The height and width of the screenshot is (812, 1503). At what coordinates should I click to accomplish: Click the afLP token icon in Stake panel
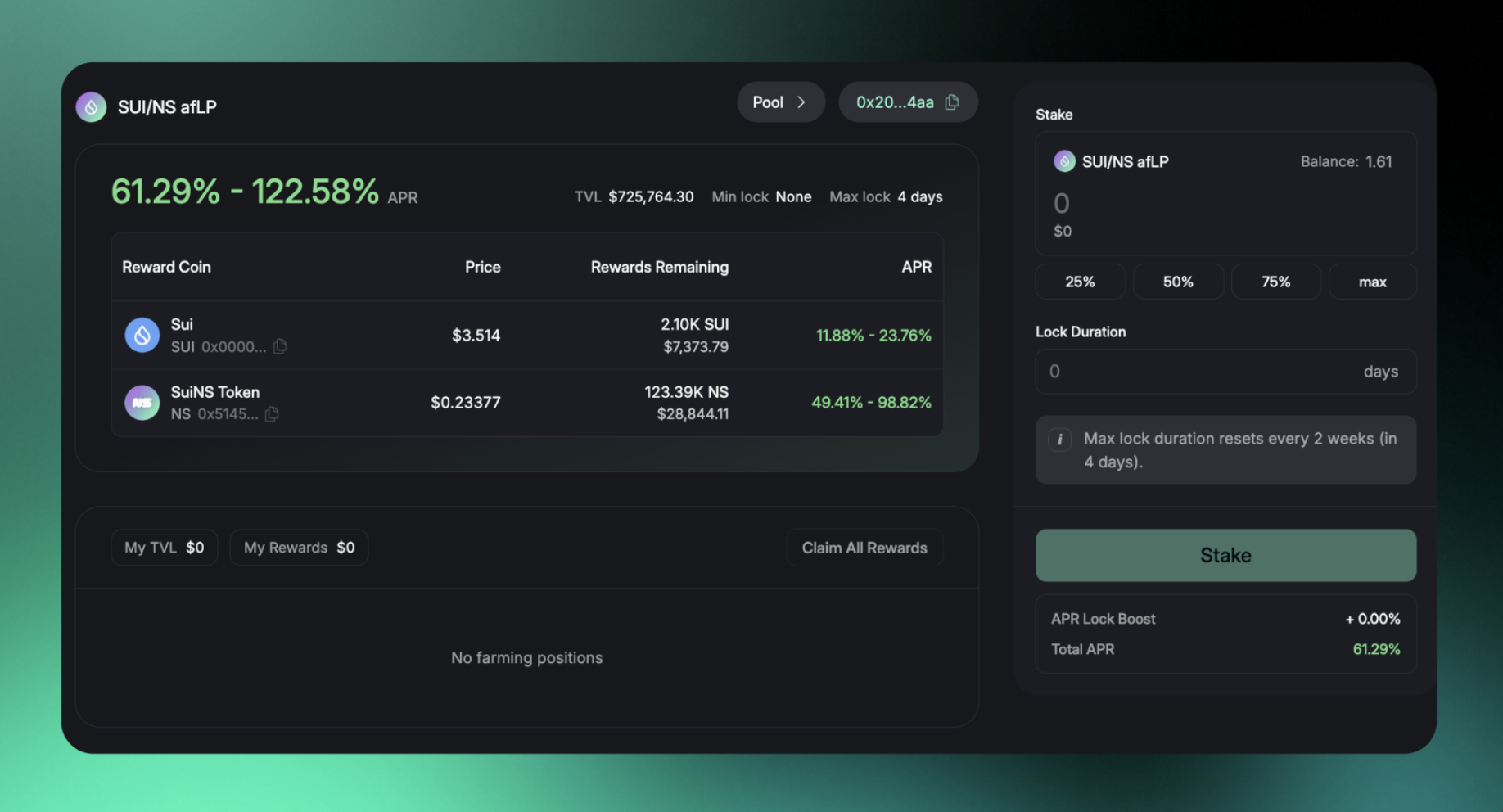click(1064, 161)
